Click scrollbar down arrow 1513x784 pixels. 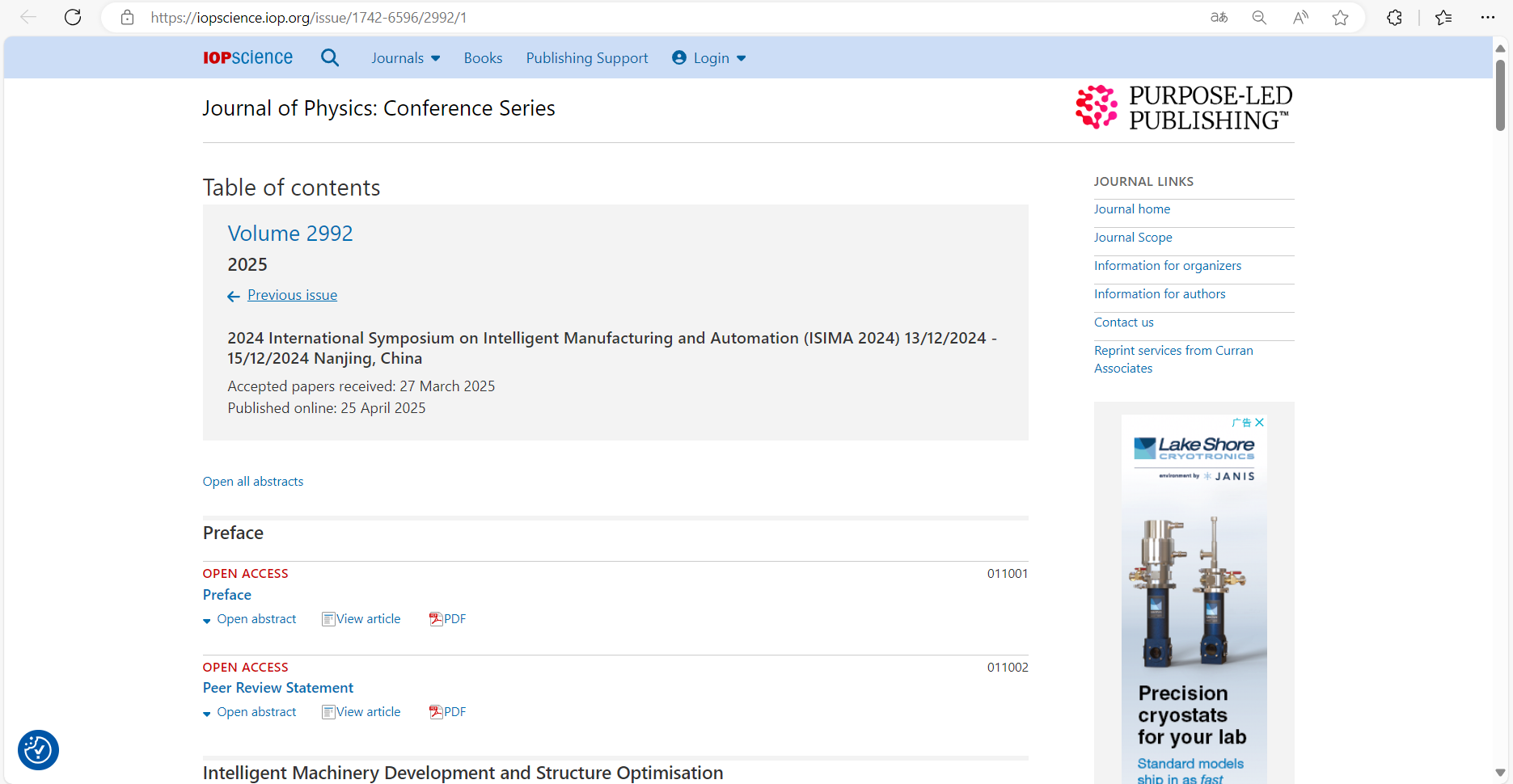(x=1500, y=773)
